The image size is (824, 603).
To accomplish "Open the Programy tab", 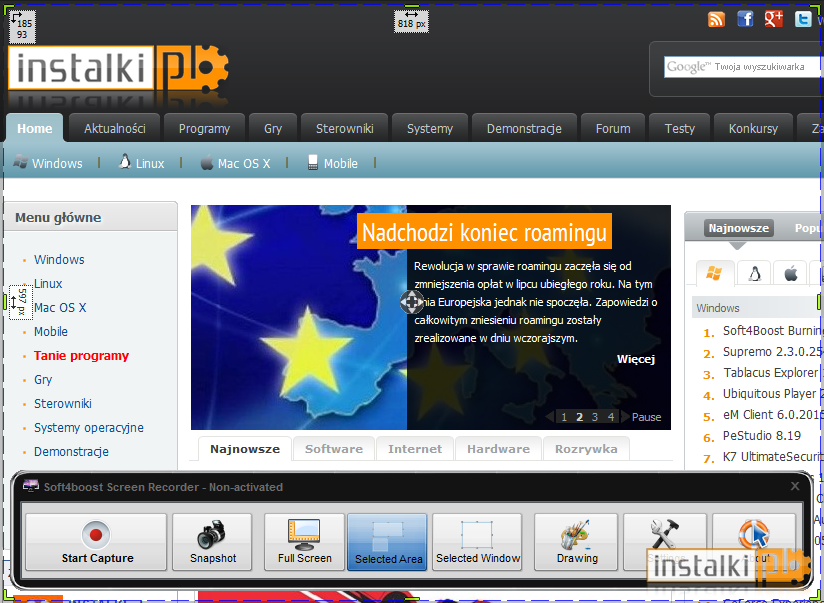I will [204, 128].
